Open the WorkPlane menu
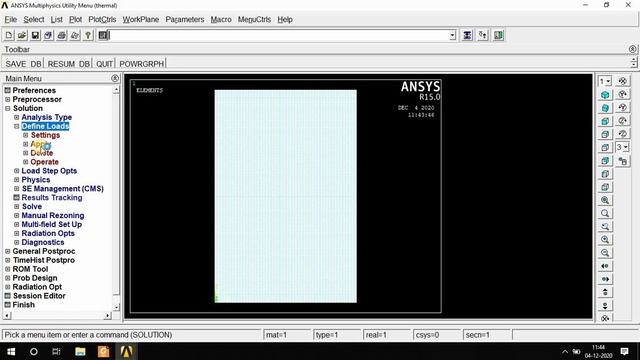 (x=140, y=20)
